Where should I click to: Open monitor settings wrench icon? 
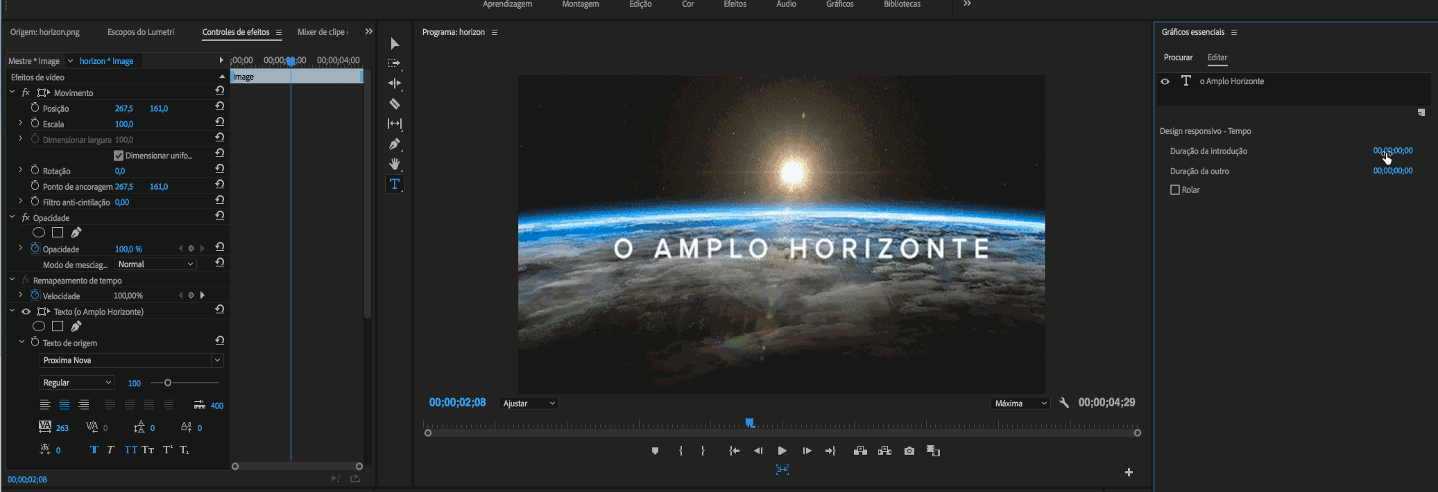tap(1064, 403)
